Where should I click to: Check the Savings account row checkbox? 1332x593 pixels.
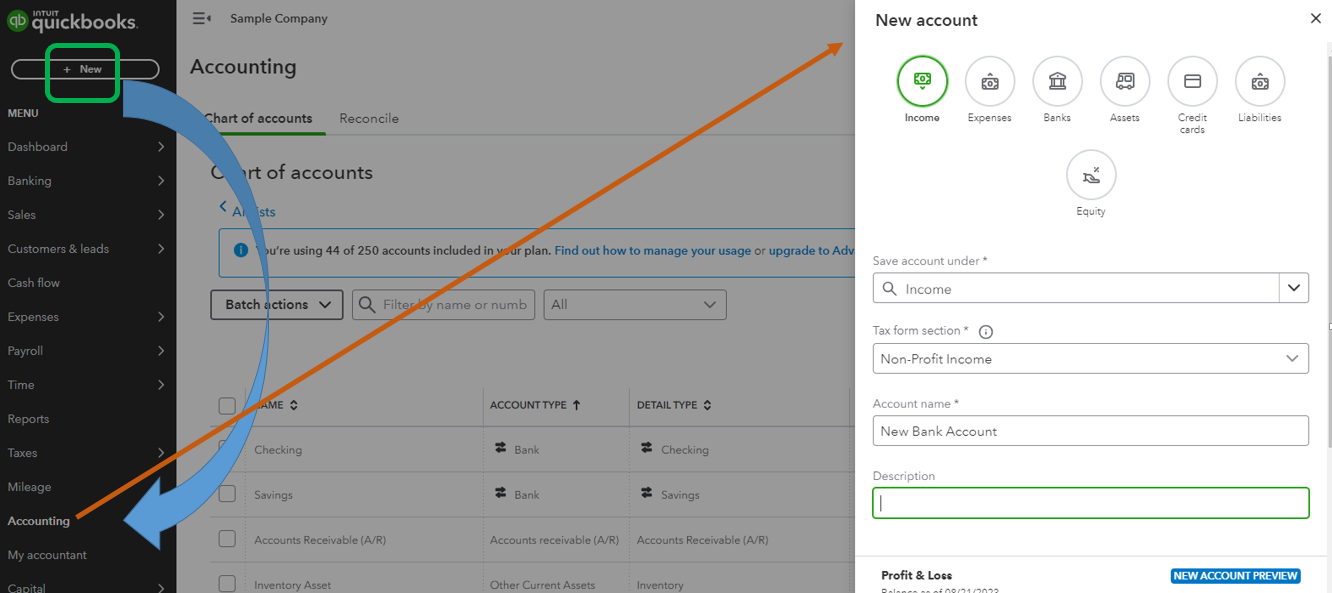(x=227, y=494)
